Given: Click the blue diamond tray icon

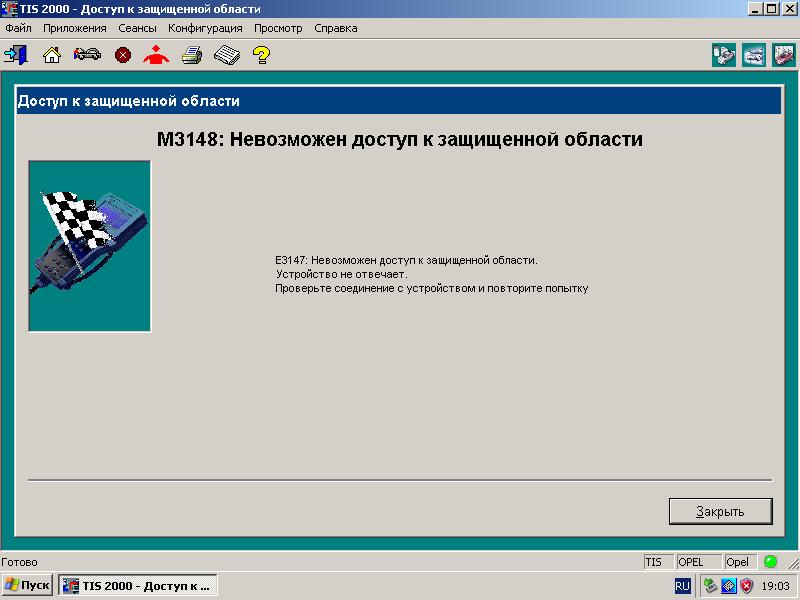Looking at the screenshot, I should 729,586.
